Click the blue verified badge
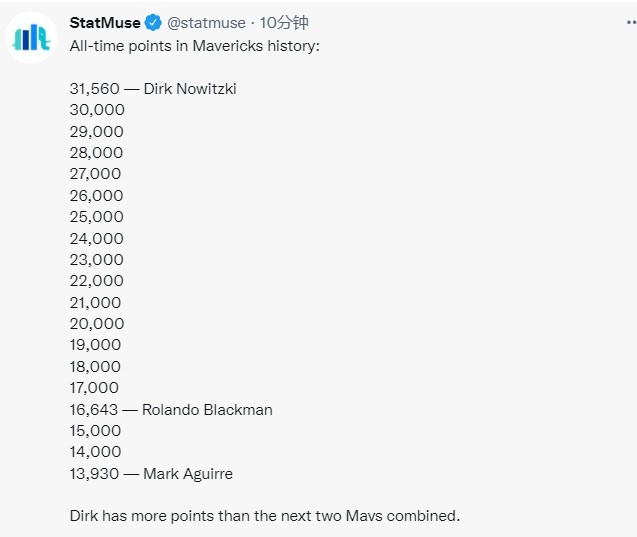This screenshot has height=537, width=637. (x=154, y=23)
